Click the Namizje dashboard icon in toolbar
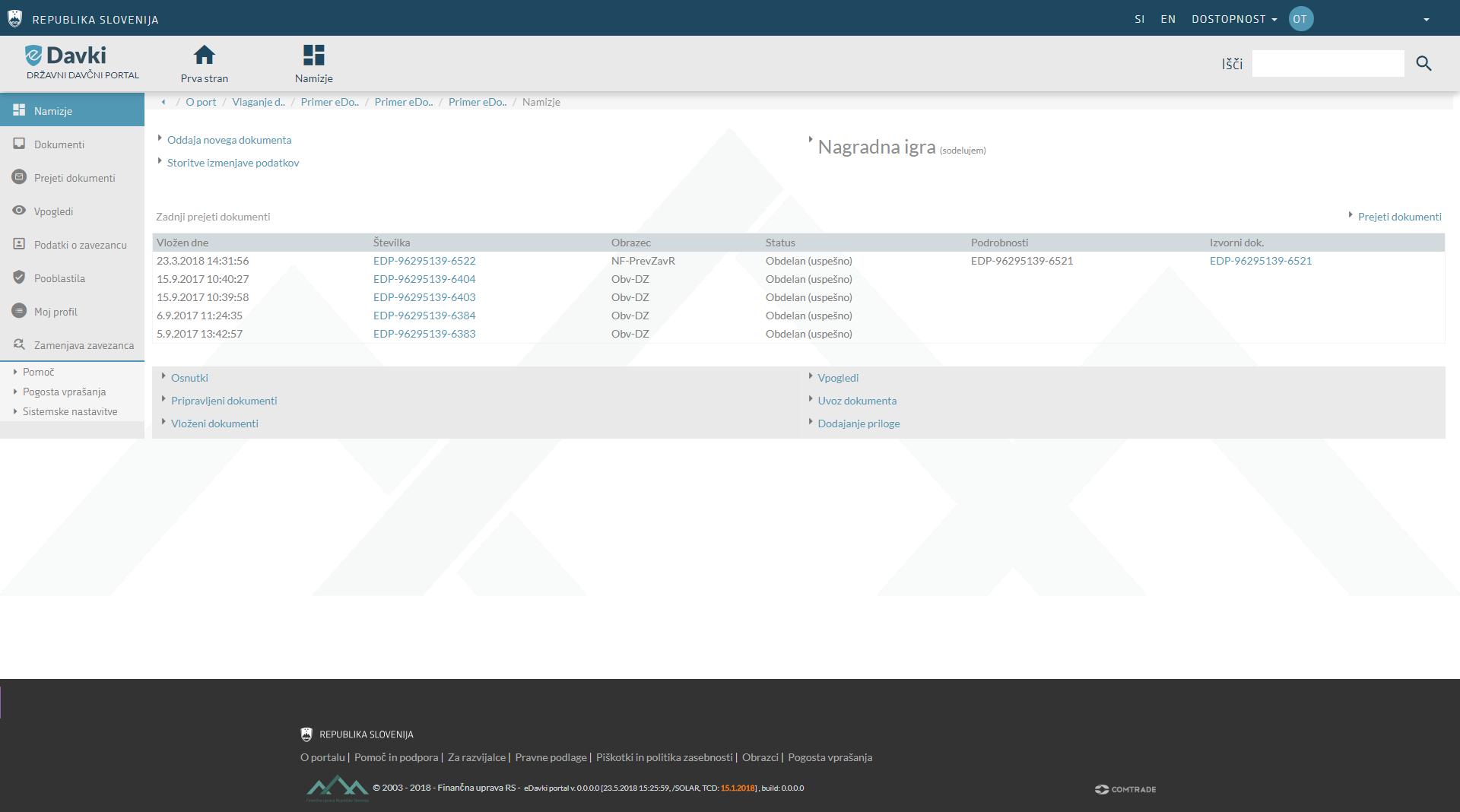Image resolution: width=1460 pixels, height=812 pixels. (313, 56)
